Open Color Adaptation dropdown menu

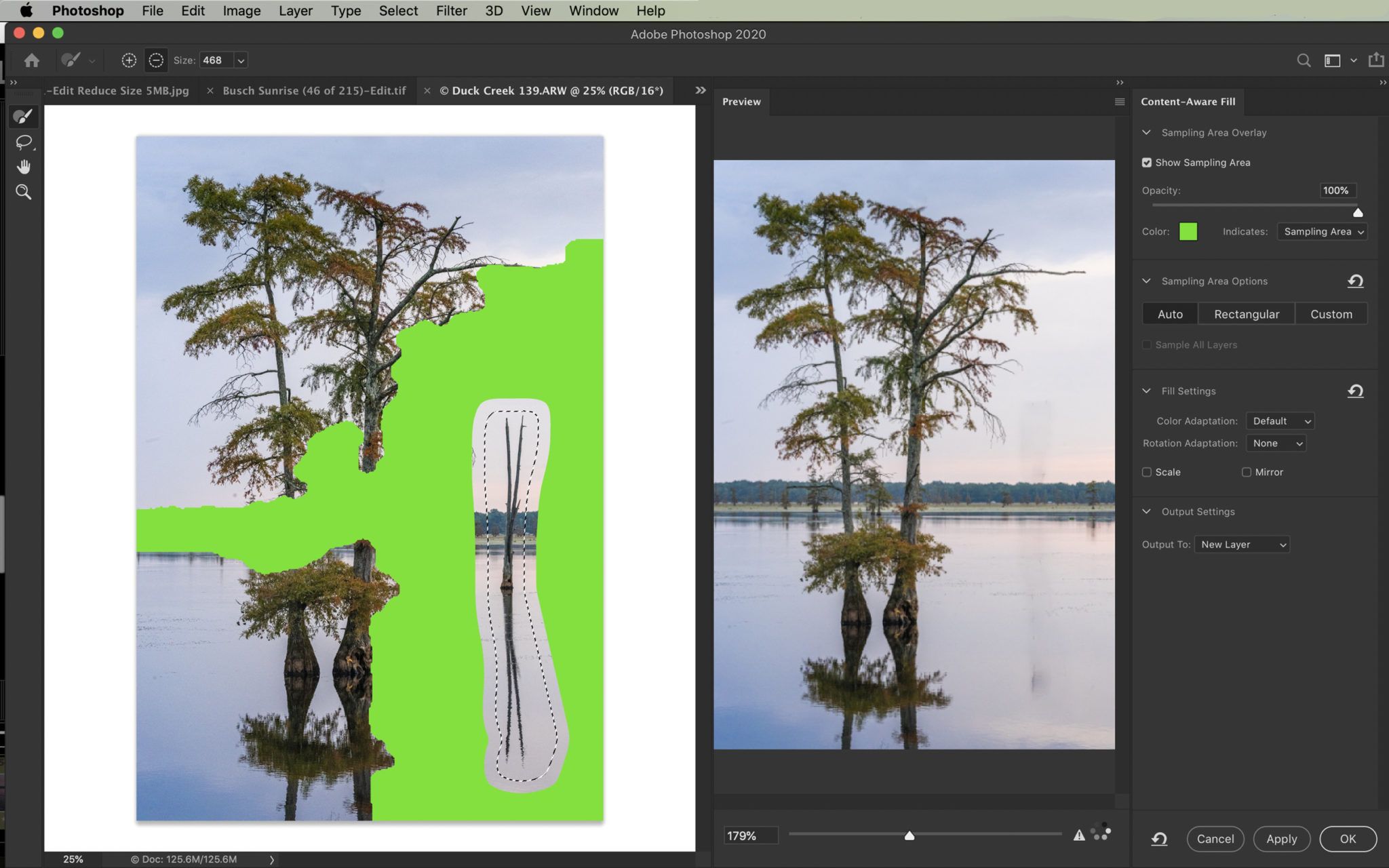[x=1281, y=420]
